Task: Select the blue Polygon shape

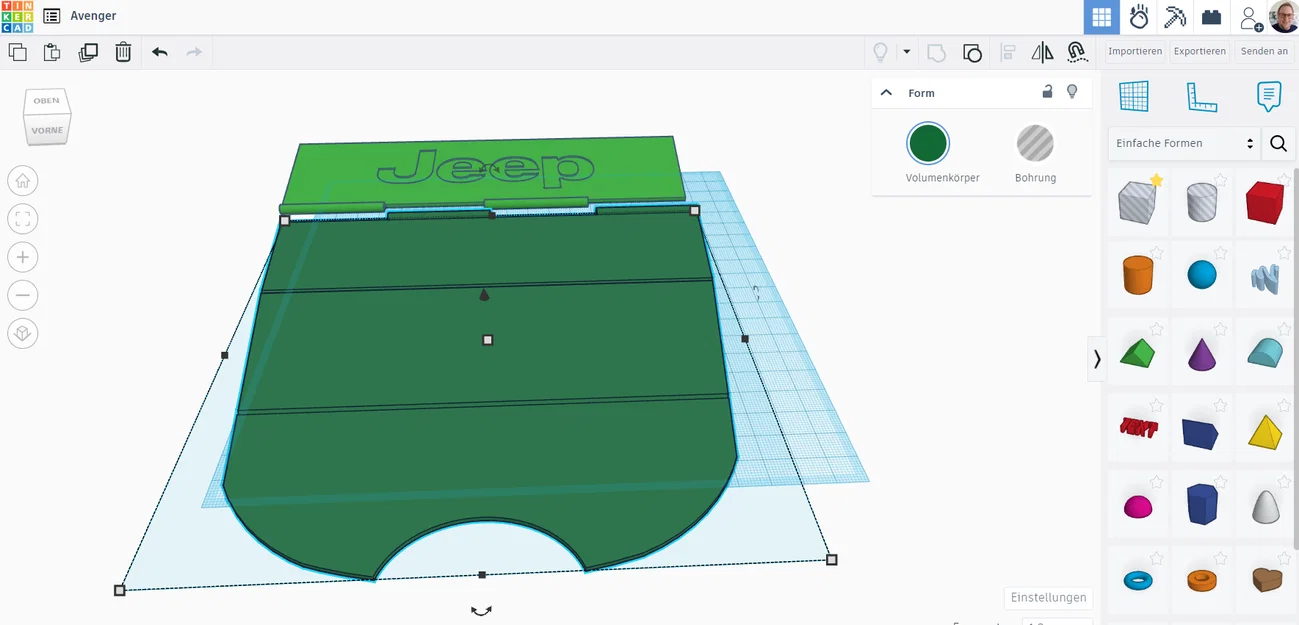Action: click(x=1201, y=504)
